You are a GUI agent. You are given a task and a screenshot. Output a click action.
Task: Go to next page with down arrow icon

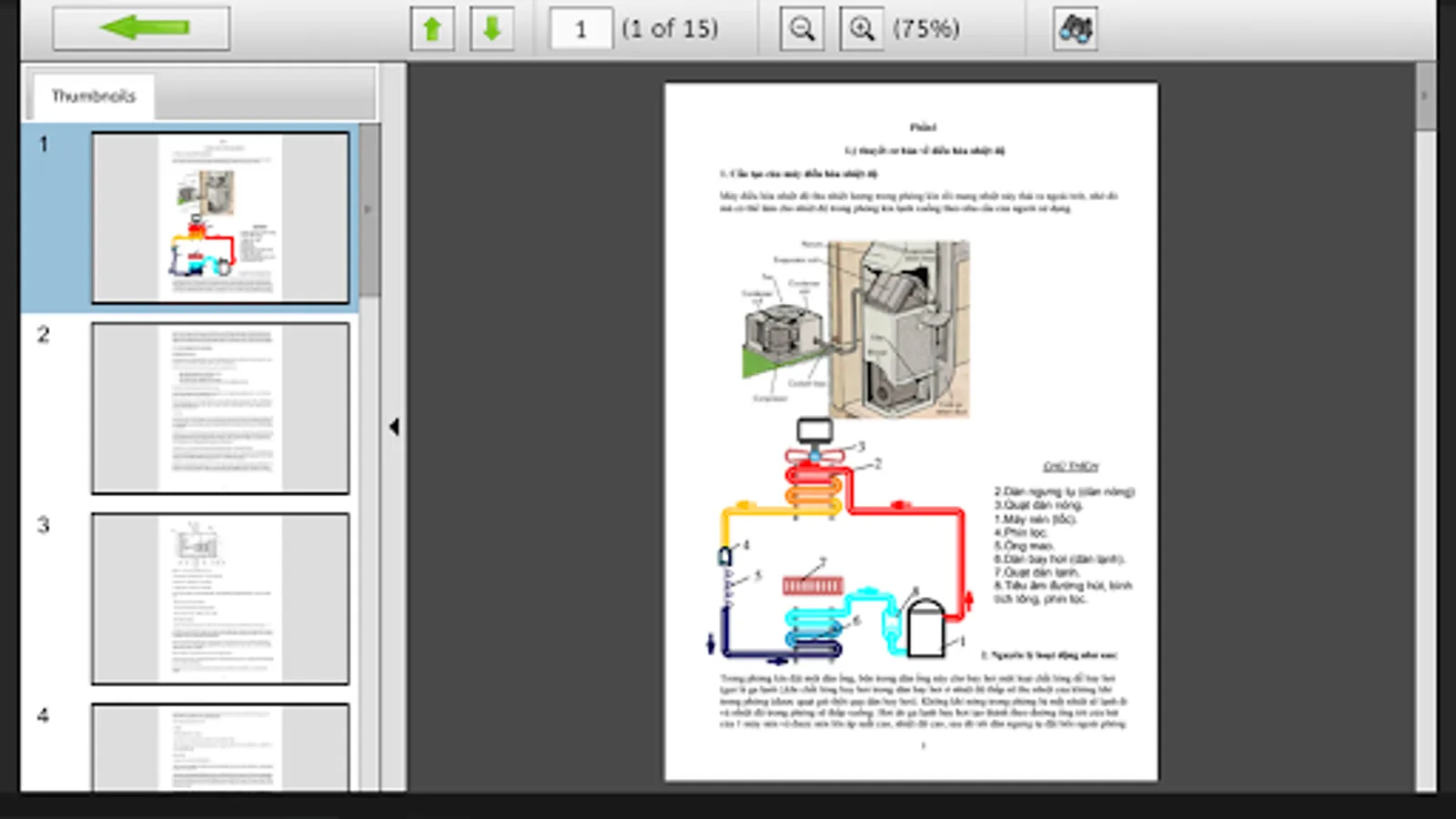pyautogui.click(x=490, y=28)
